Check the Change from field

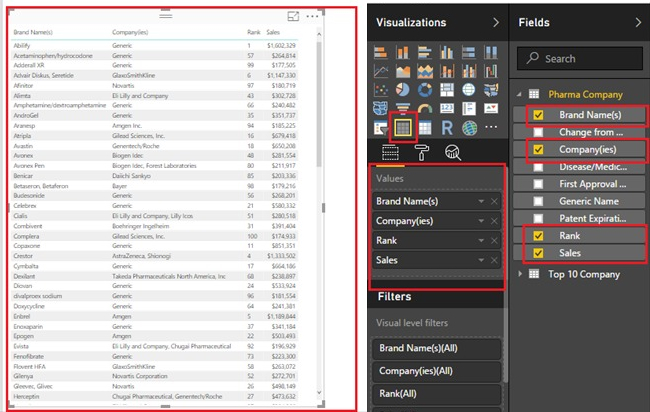(x=538, y=132)
